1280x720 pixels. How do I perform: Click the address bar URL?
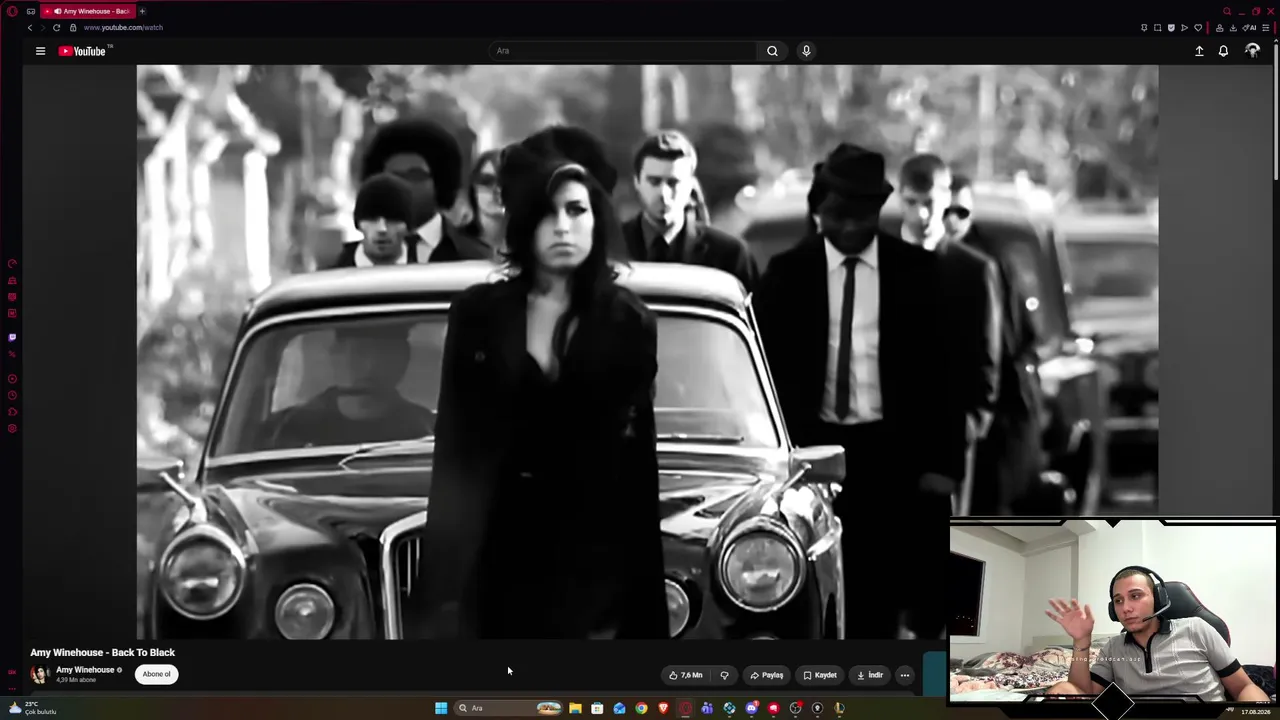click(x=123, y=28)
